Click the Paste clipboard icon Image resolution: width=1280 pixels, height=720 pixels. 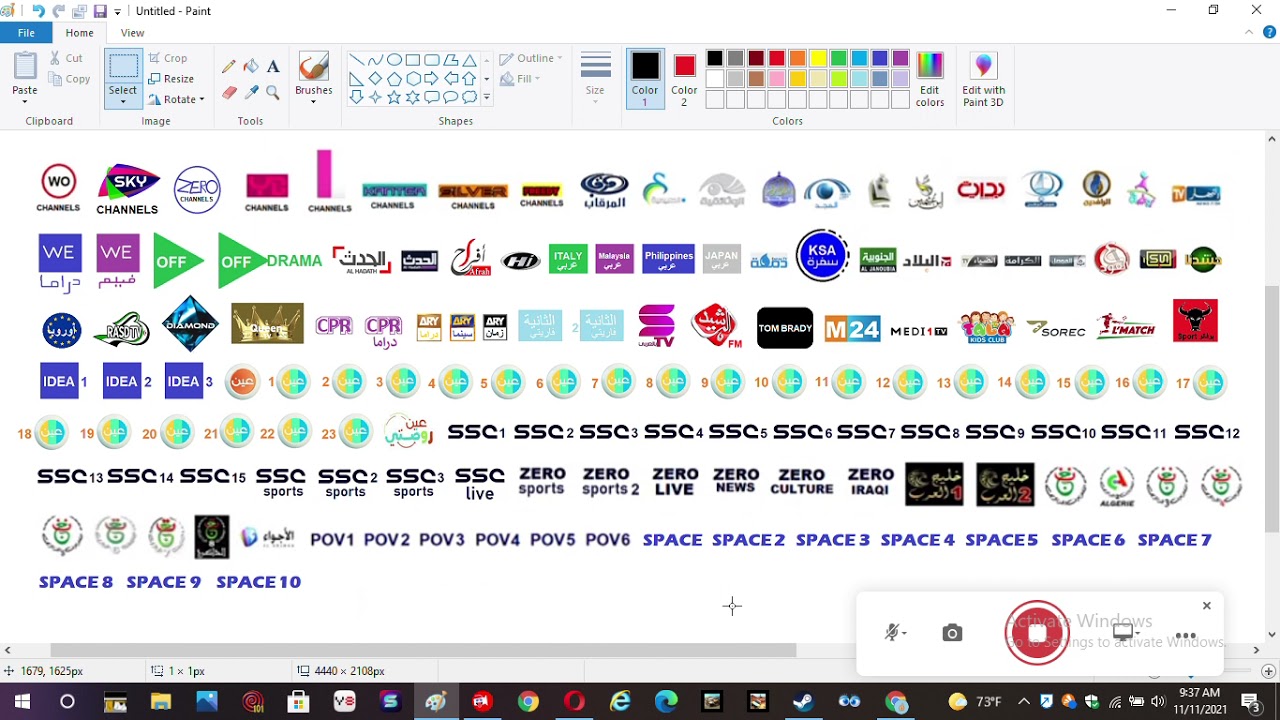point(25,66)
